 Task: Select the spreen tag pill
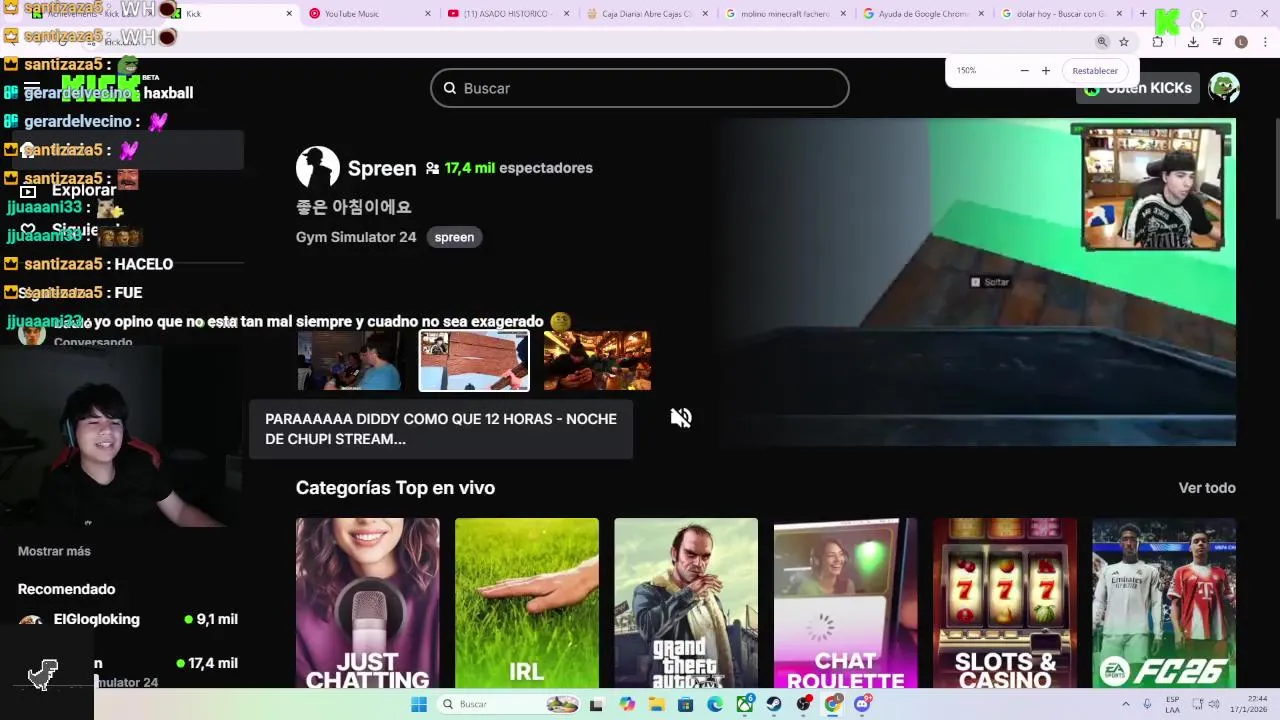[x=454, y=237]
